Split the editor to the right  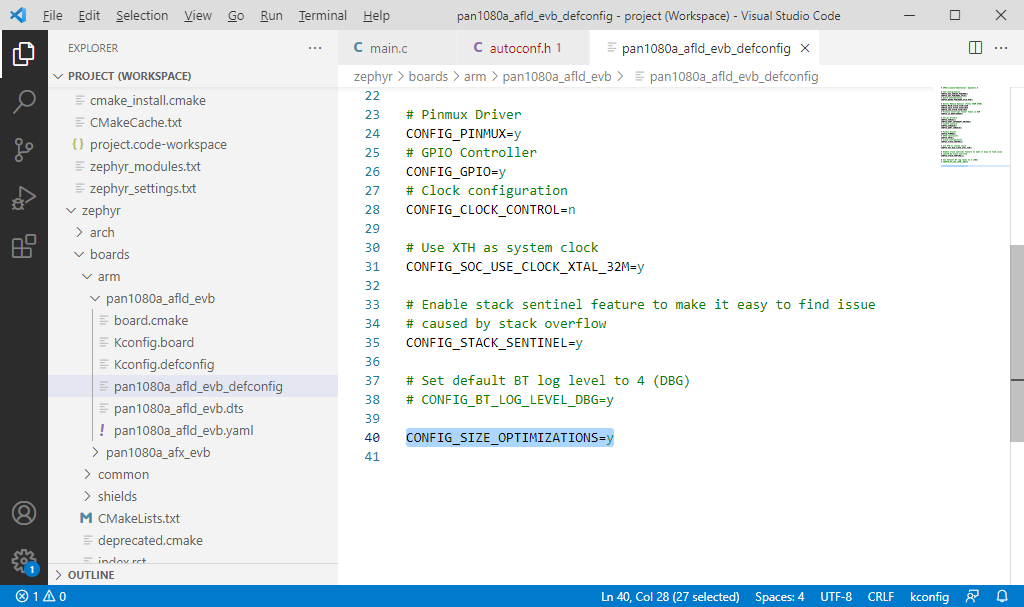click(975, 48)
